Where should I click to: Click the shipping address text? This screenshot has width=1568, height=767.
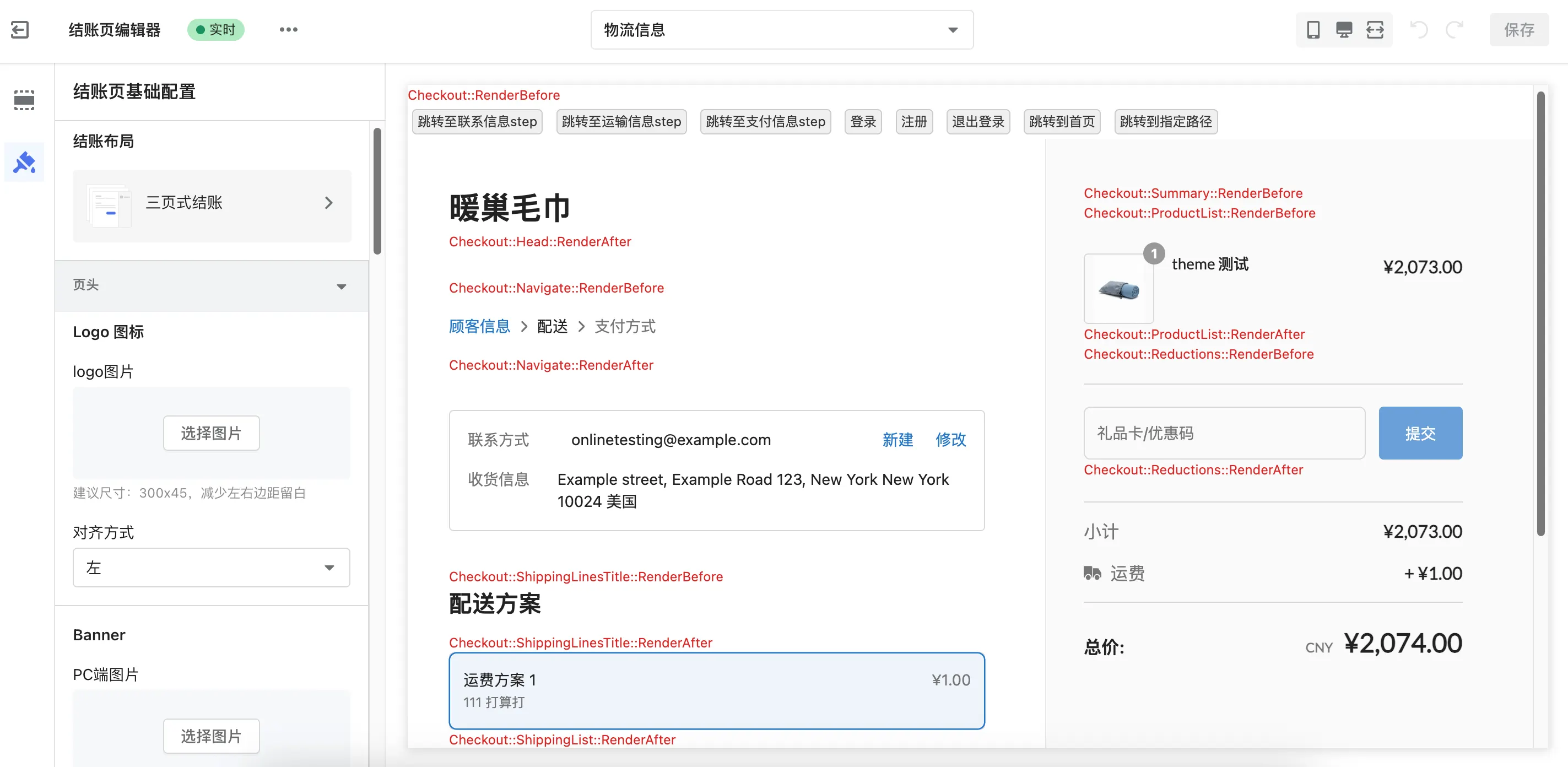pos(753,490)
